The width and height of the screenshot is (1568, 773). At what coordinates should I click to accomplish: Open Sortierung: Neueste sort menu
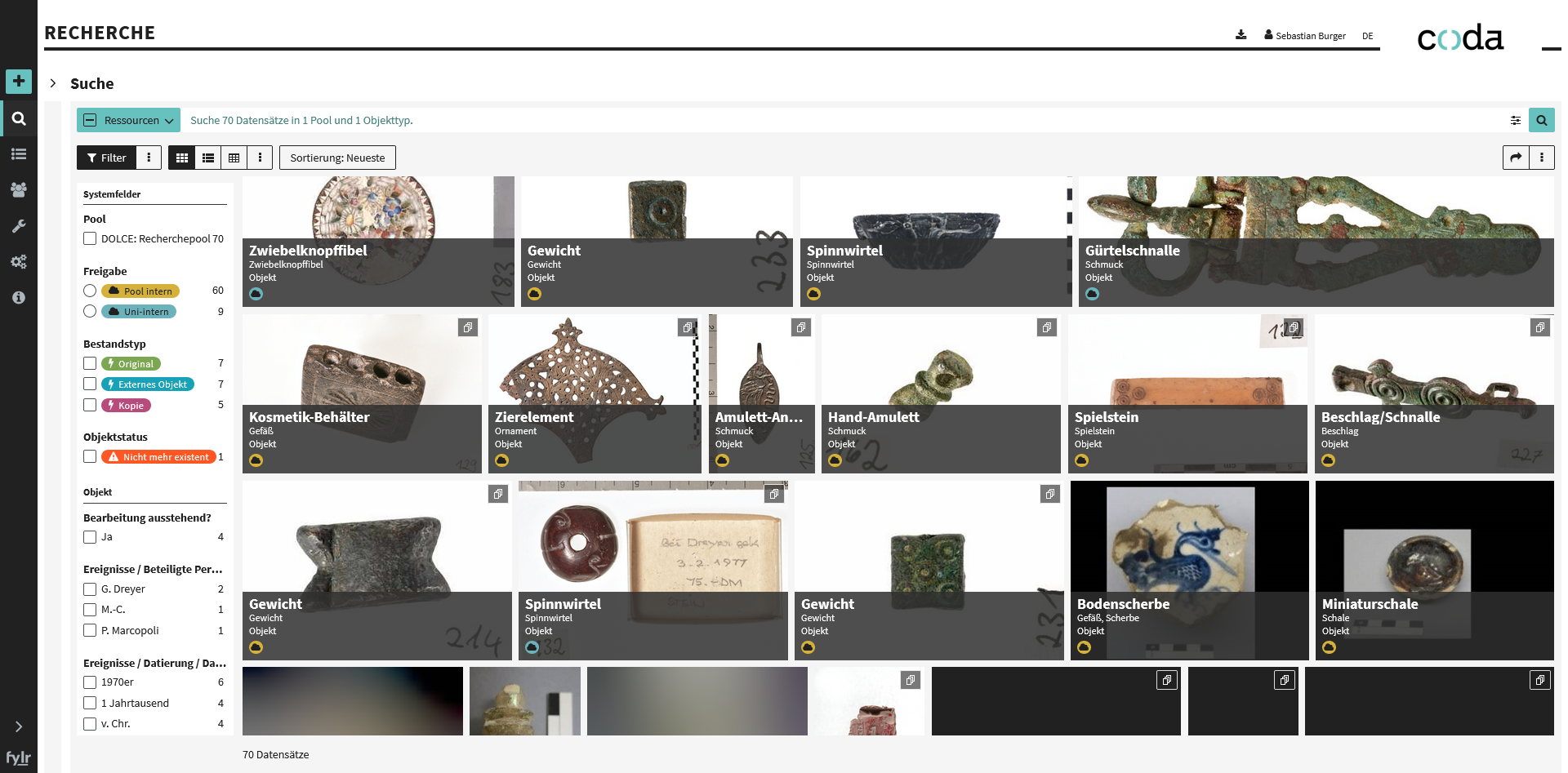click(337, 158)
